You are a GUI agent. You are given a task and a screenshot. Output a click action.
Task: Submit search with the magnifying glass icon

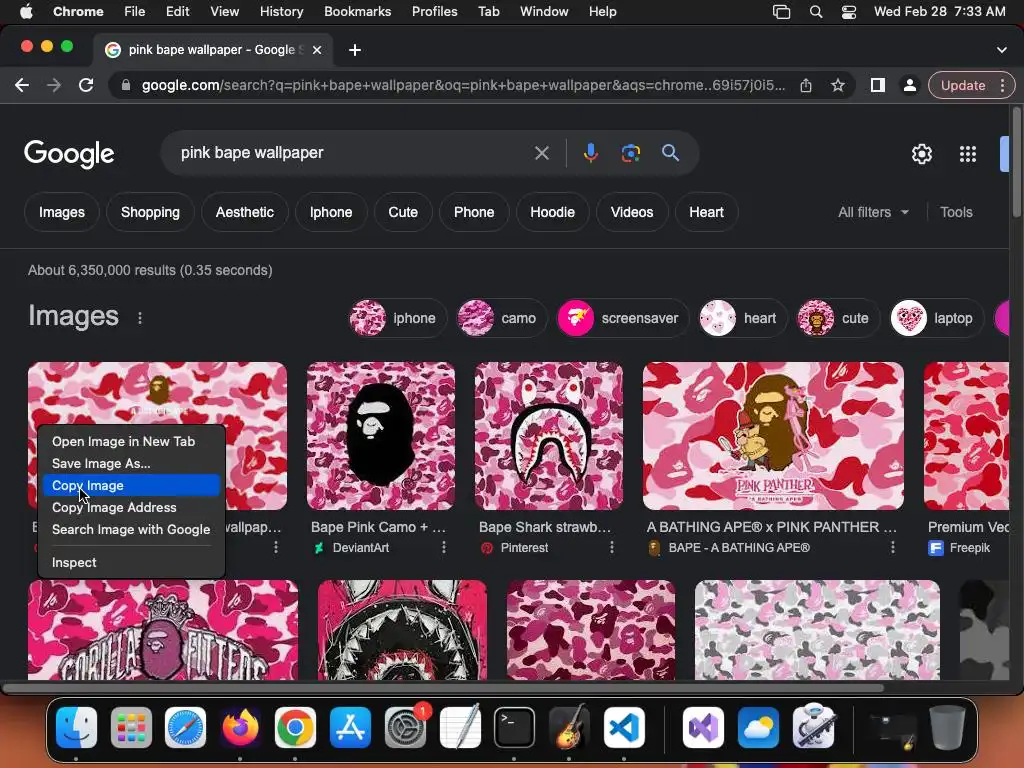[x=670, y=153]
